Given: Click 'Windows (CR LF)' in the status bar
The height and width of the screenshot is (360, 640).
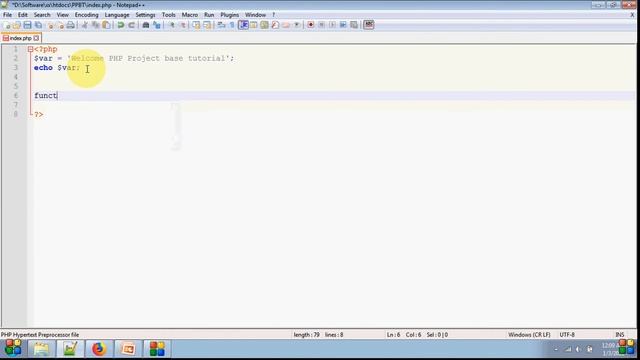Looking at the screenshot, I should pos(529,335).
